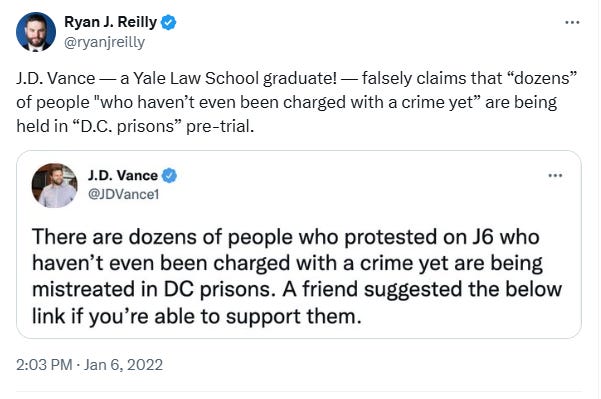Click Ryan J. Reilly's blue verified badge
601x399 pixels.
point(168,22)
